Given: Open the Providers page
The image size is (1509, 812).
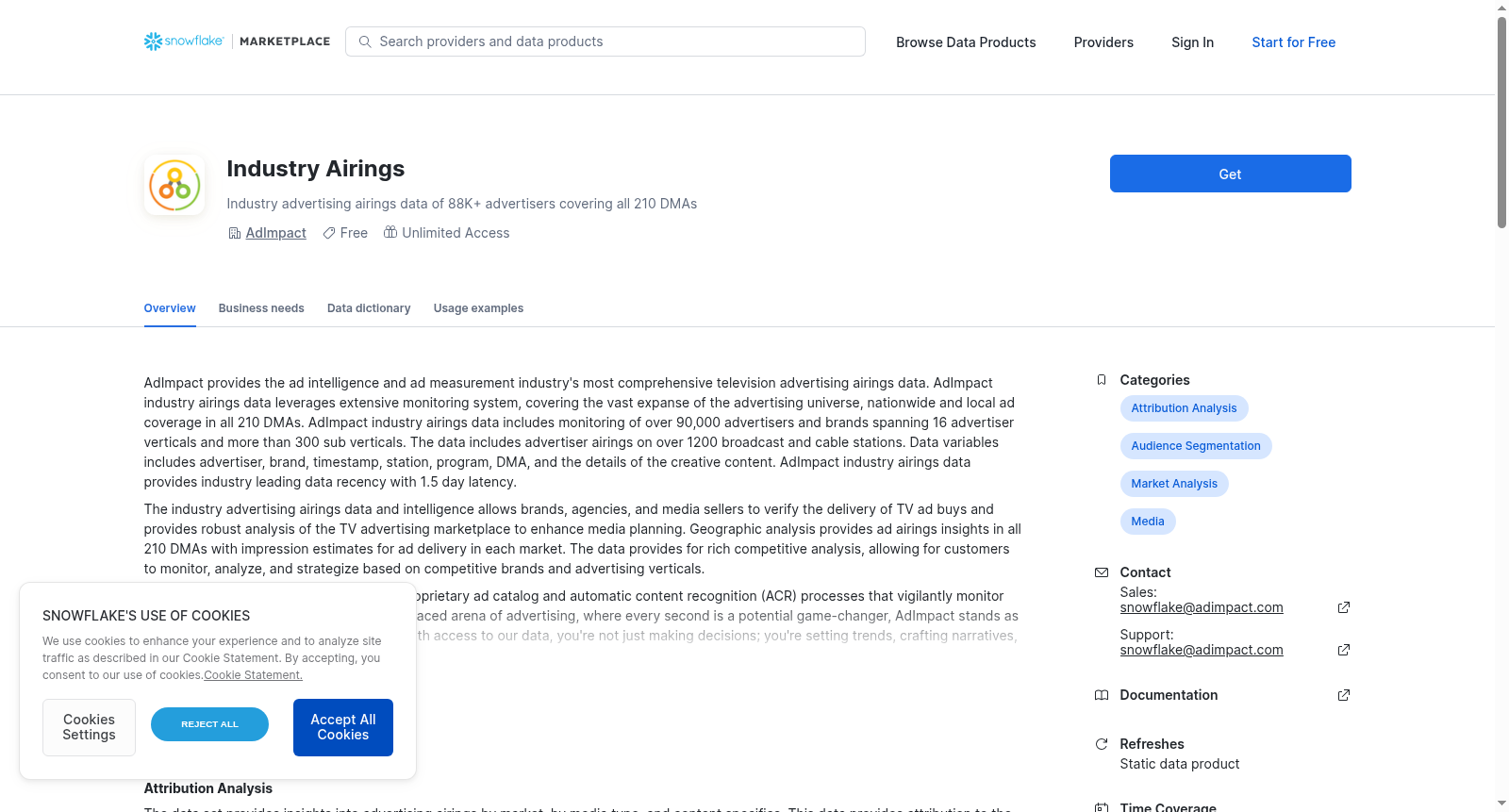Looking at the screenshot, I should pyautogui.click(x=1103, y=42).
